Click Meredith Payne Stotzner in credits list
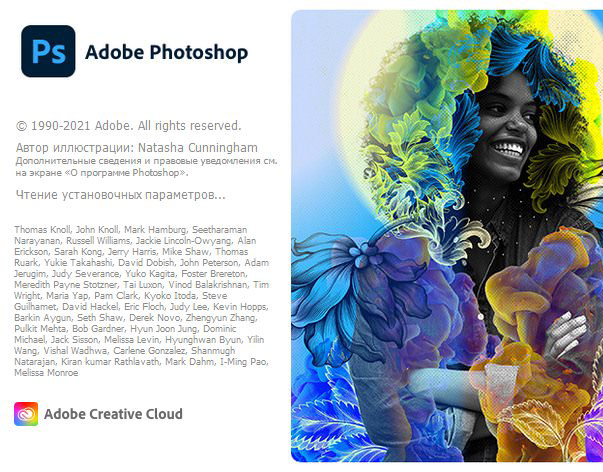The height and width of the screenshot is (472, 603). (66, 285)
